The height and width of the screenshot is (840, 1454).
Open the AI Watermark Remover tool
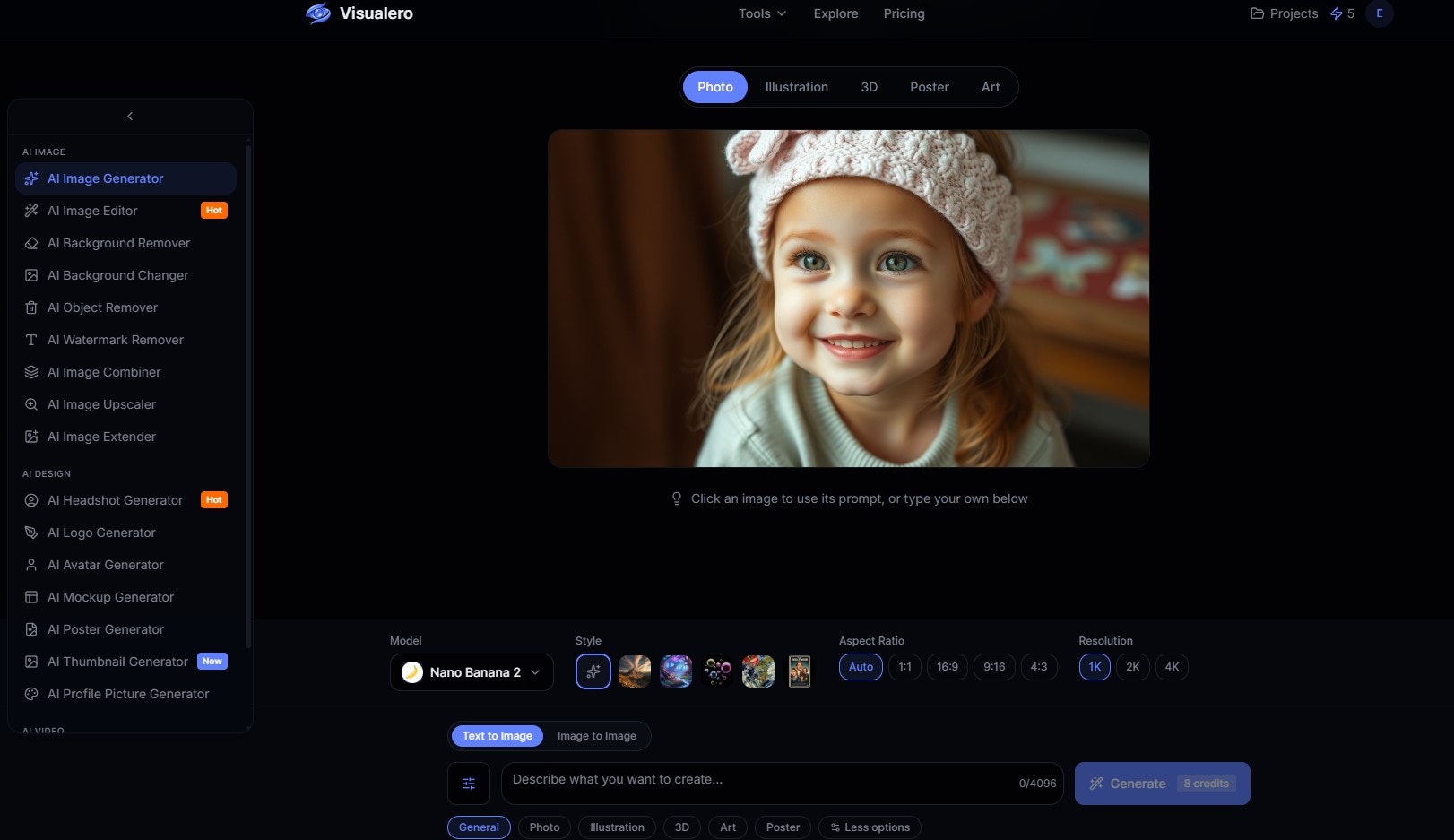point(115,340)
